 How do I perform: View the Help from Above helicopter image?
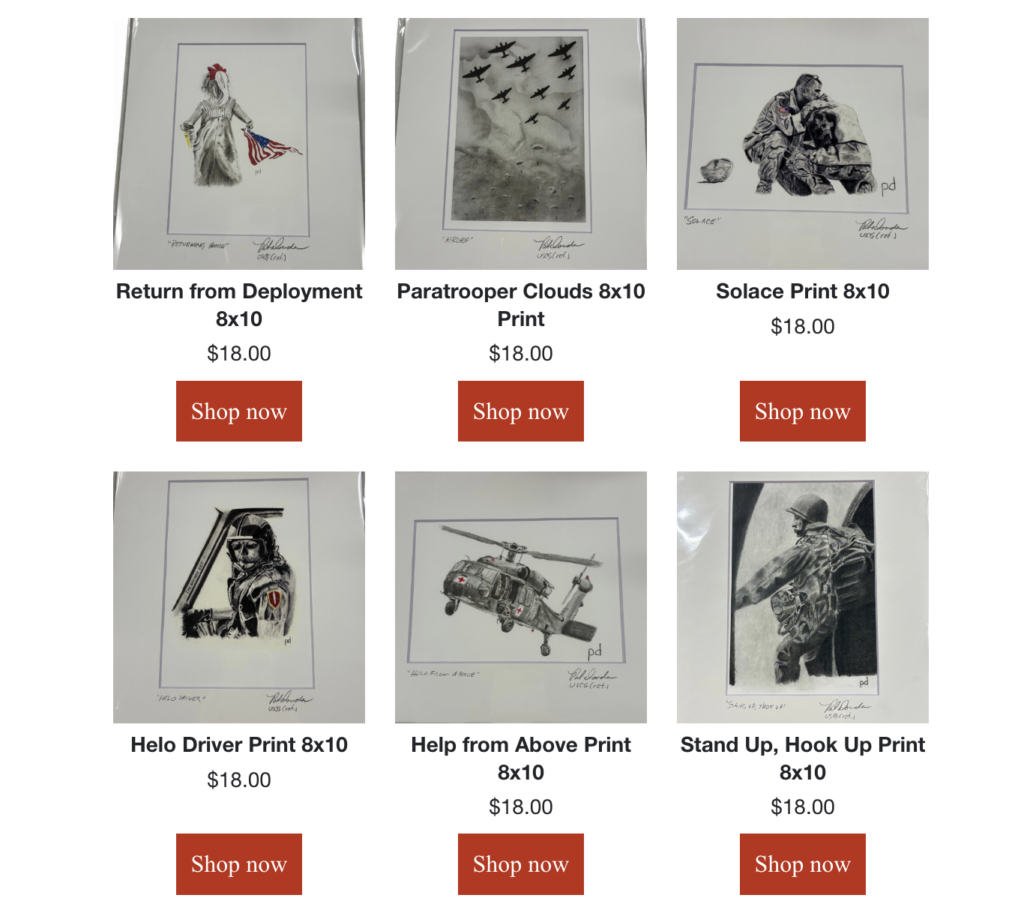coord(520,597)
